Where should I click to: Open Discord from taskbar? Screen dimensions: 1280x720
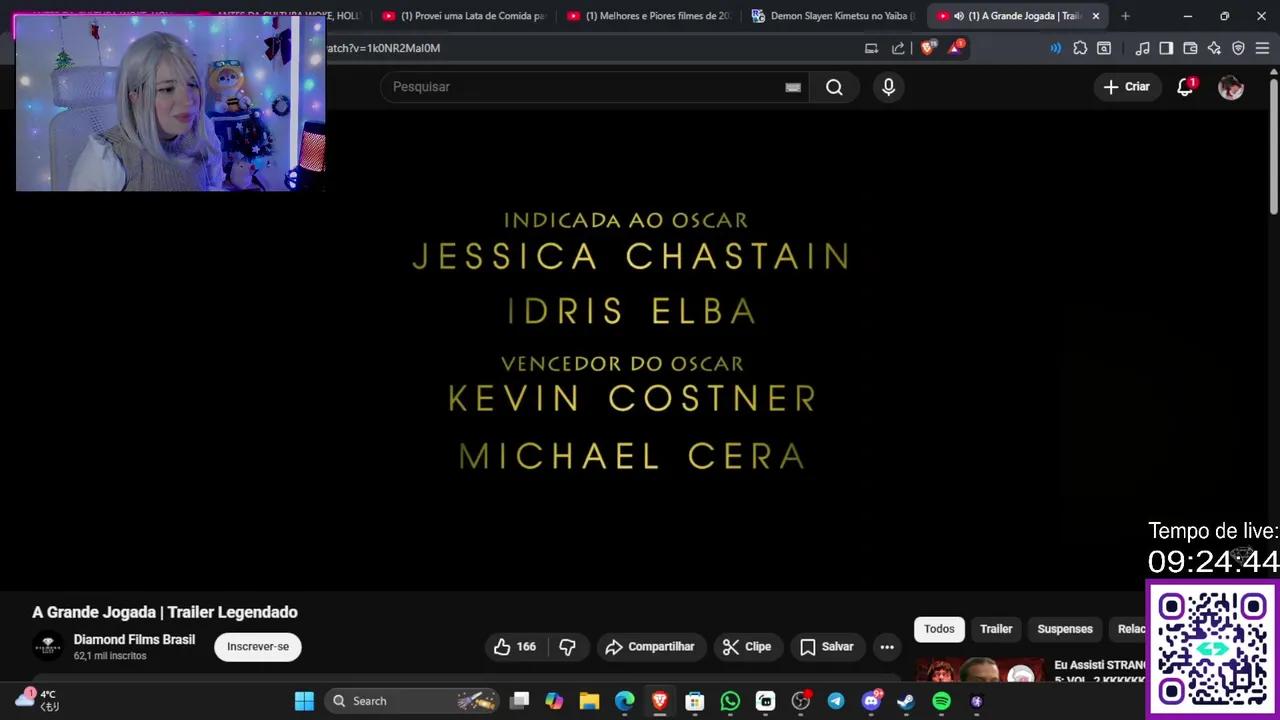click(871, 701)
